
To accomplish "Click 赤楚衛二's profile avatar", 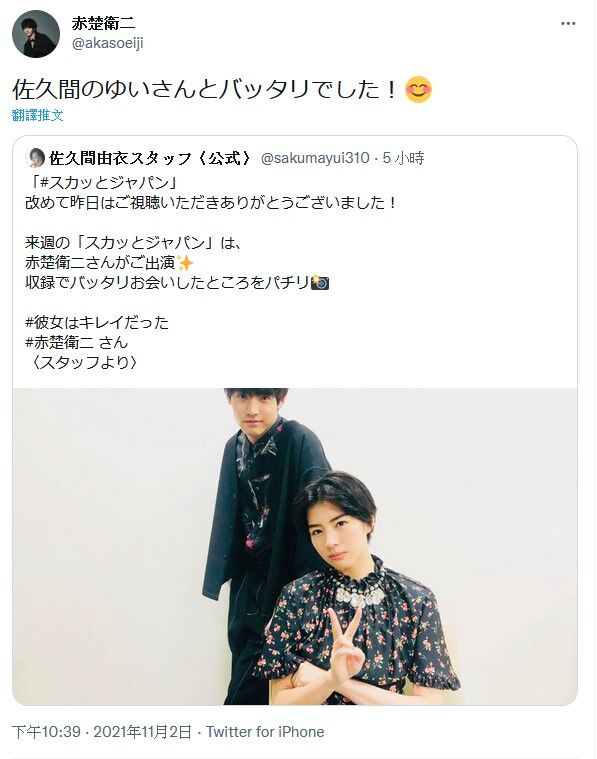I will click(35, 33).
